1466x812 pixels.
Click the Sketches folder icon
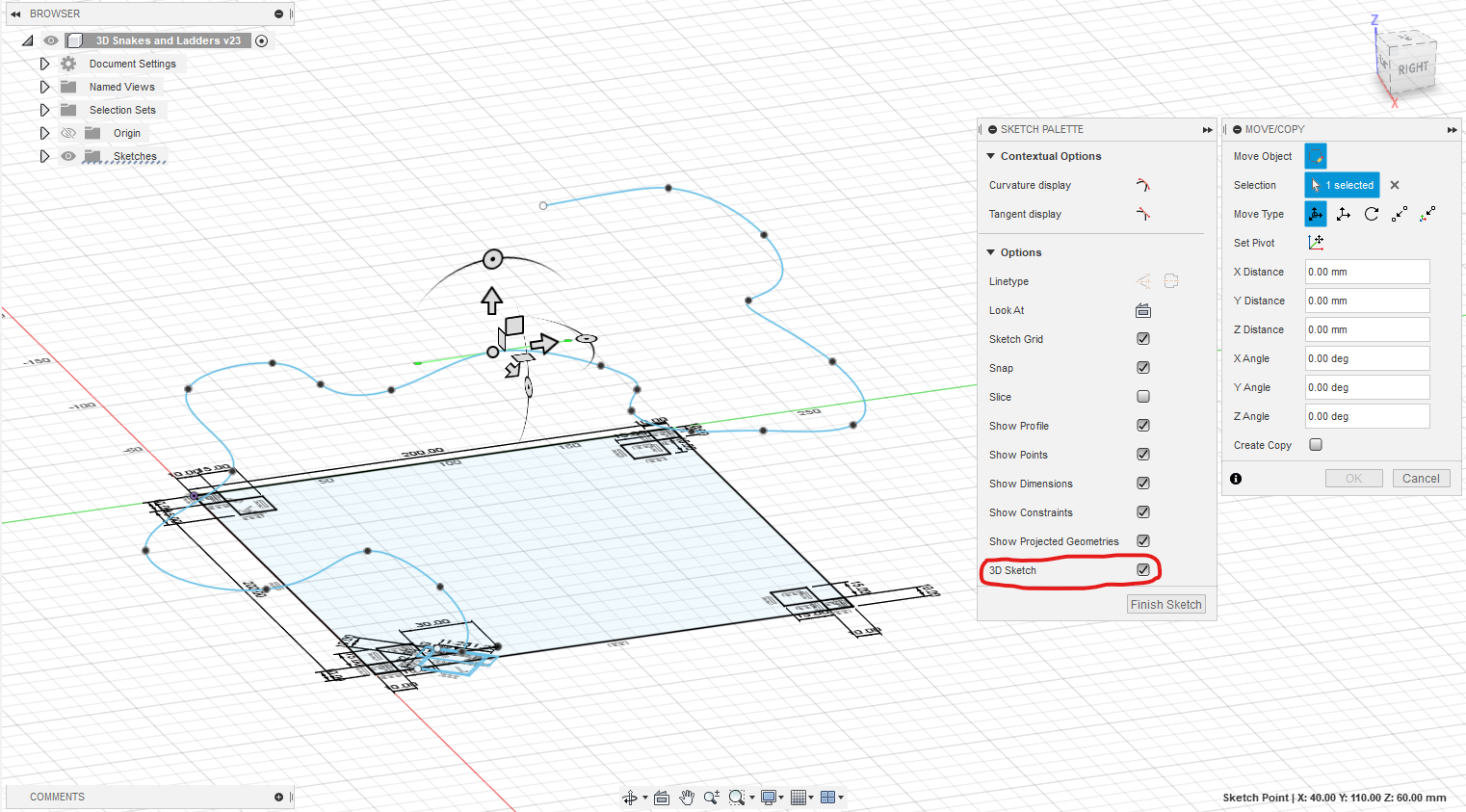(x=92, y=156)
